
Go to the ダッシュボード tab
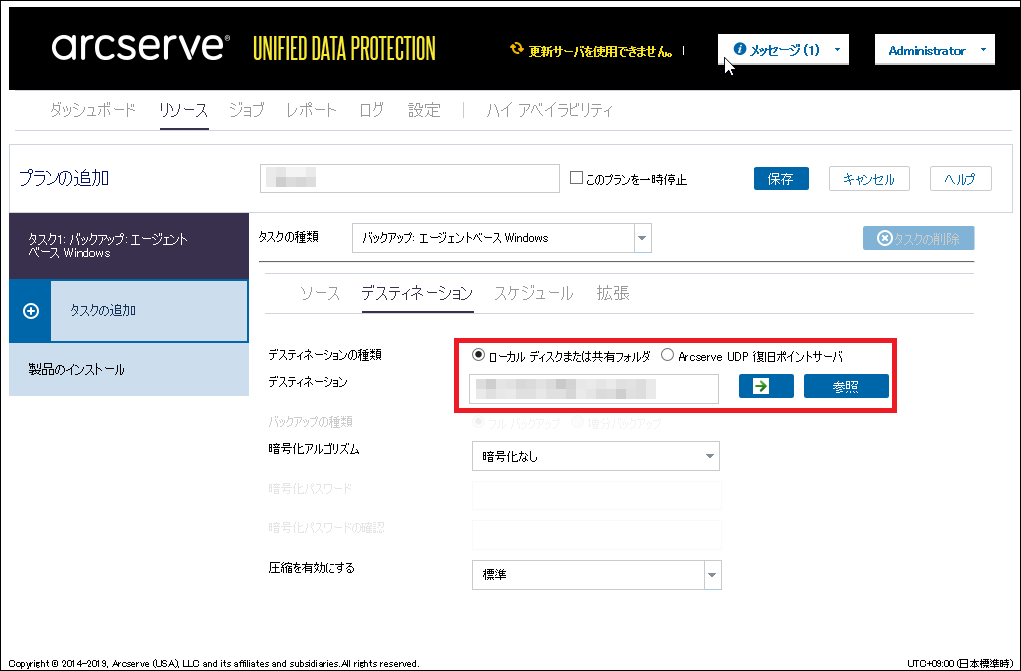point(92,109)
